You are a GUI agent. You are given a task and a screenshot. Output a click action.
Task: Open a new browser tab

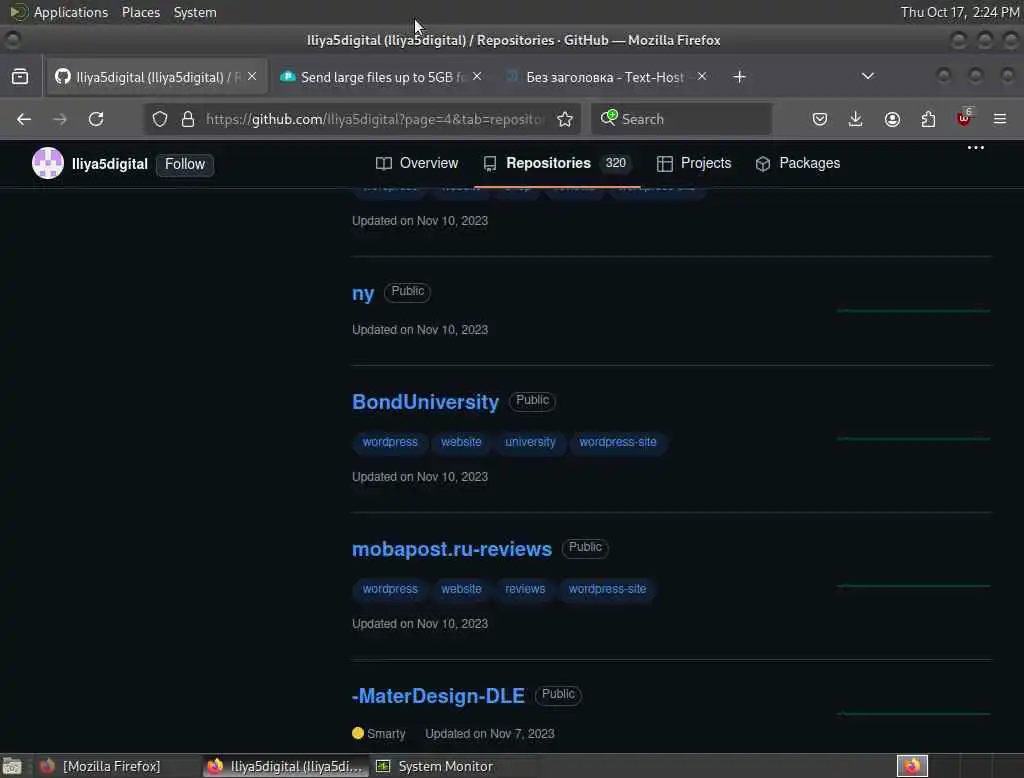coord(739,77)
